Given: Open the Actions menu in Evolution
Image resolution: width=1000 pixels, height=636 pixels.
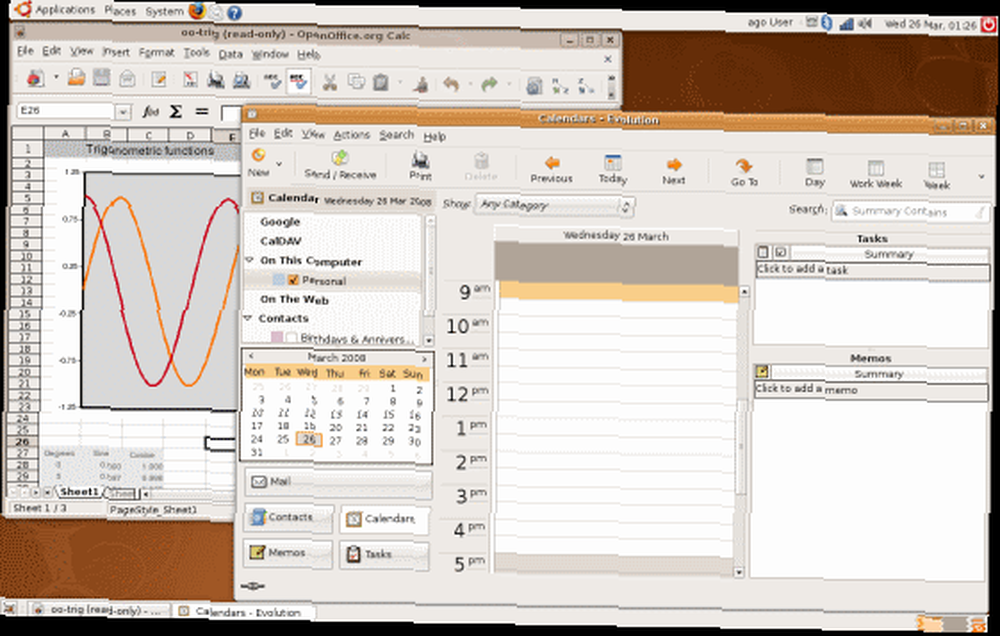Looking at the screenshot, I should click(x=351, y=135).
